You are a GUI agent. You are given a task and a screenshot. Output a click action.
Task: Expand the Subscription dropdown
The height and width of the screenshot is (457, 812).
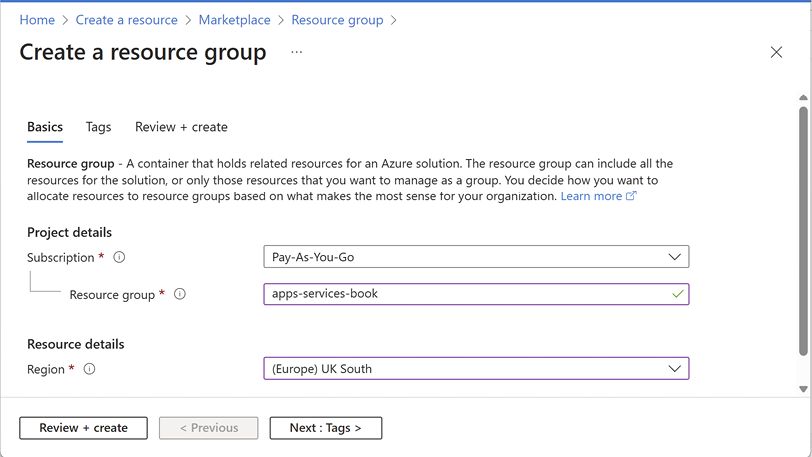476,257
